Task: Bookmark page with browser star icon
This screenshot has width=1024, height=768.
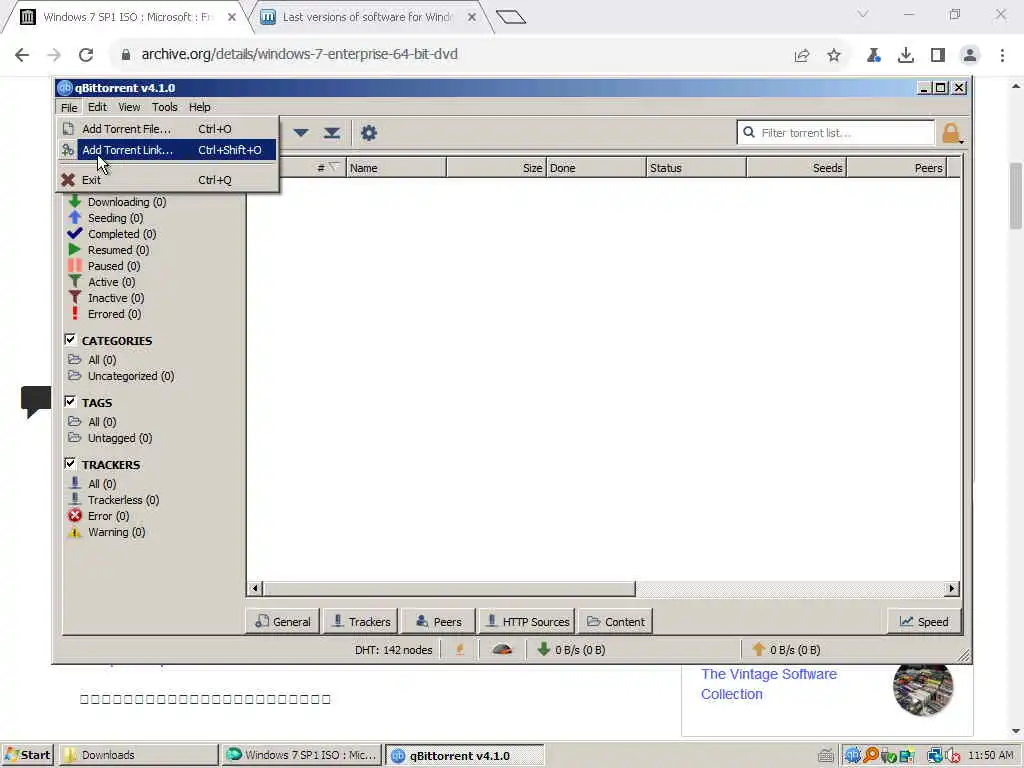Action: [834, 56]
